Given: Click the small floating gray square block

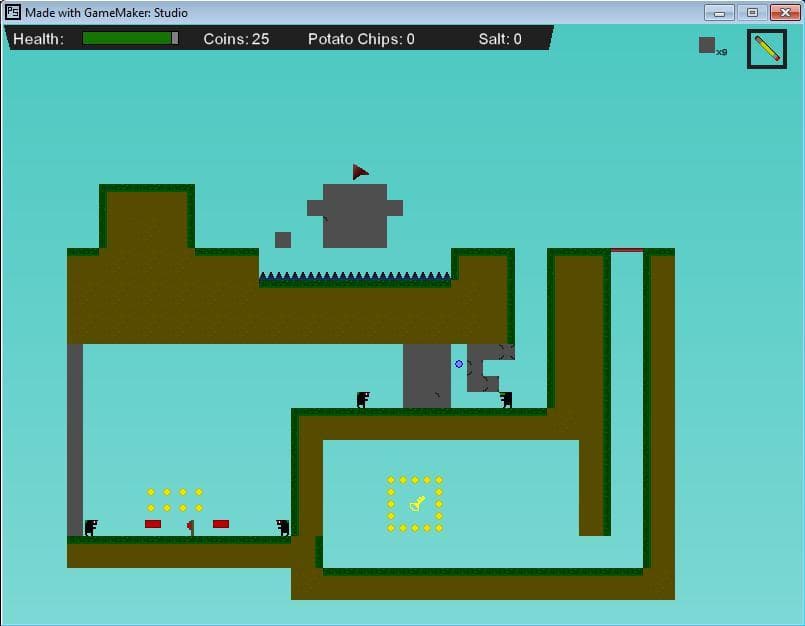Looking at the screenshot, I should [283, 240].
